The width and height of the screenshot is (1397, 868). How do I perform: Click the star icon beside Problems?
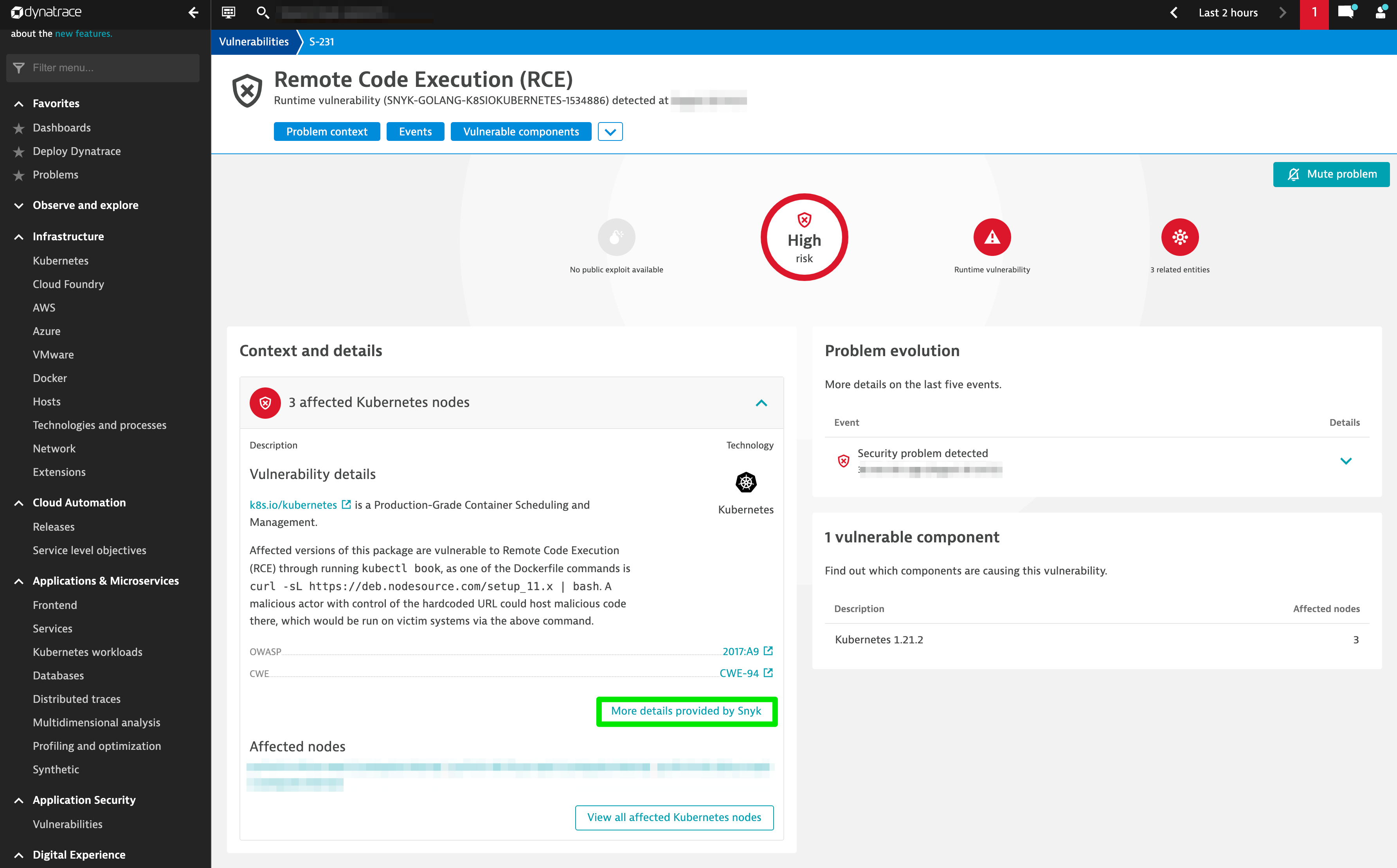[19, 175]
